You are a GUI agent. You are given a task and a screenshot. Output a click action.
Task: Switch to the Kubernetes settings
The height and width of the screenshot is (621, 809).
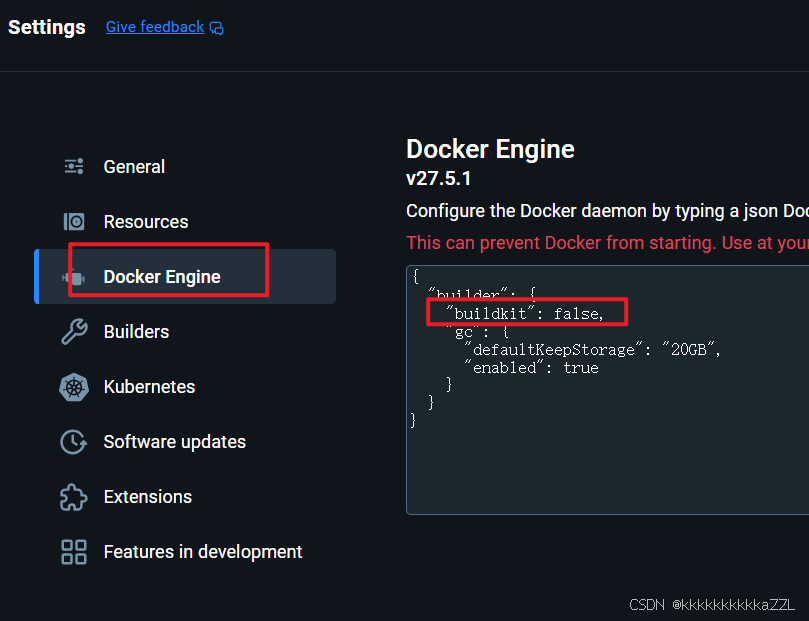coord(185,387)
